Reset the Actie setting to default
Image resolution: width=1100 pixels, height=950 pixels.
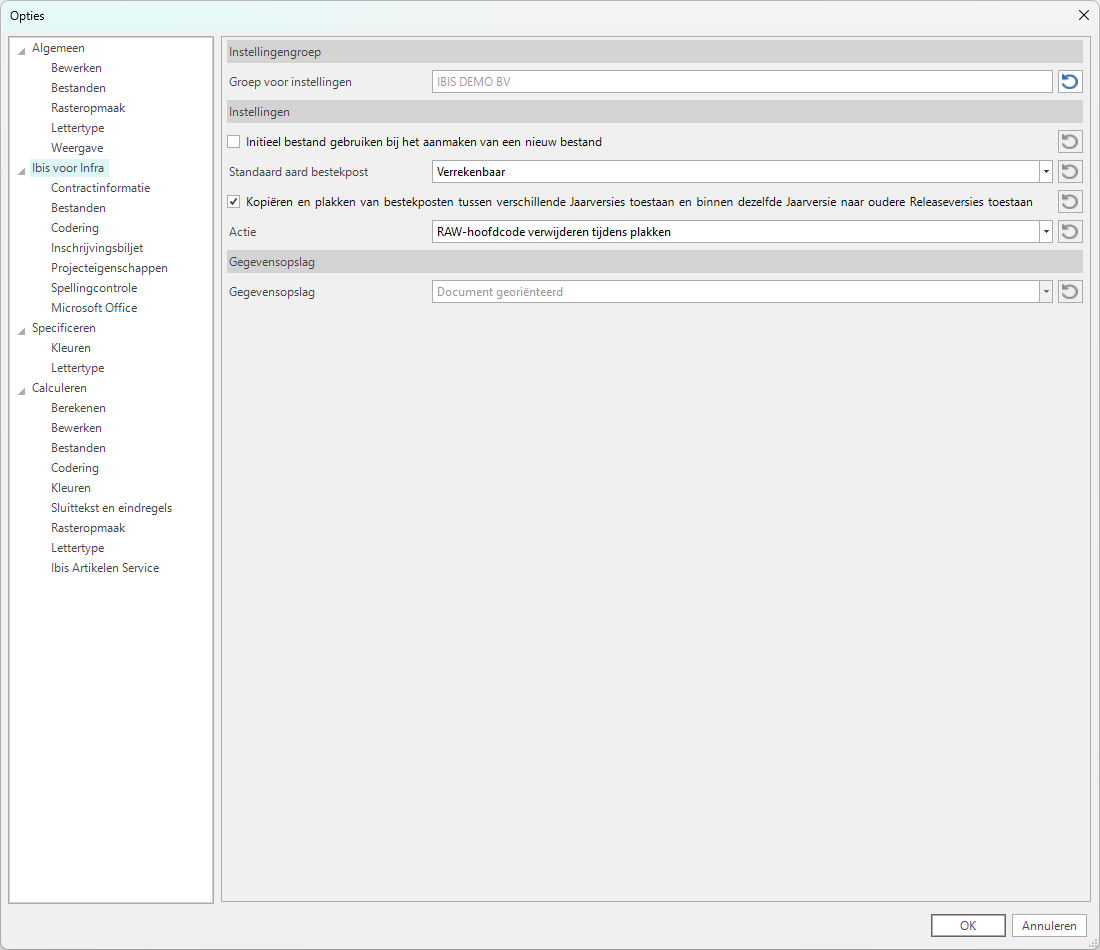1070,232
